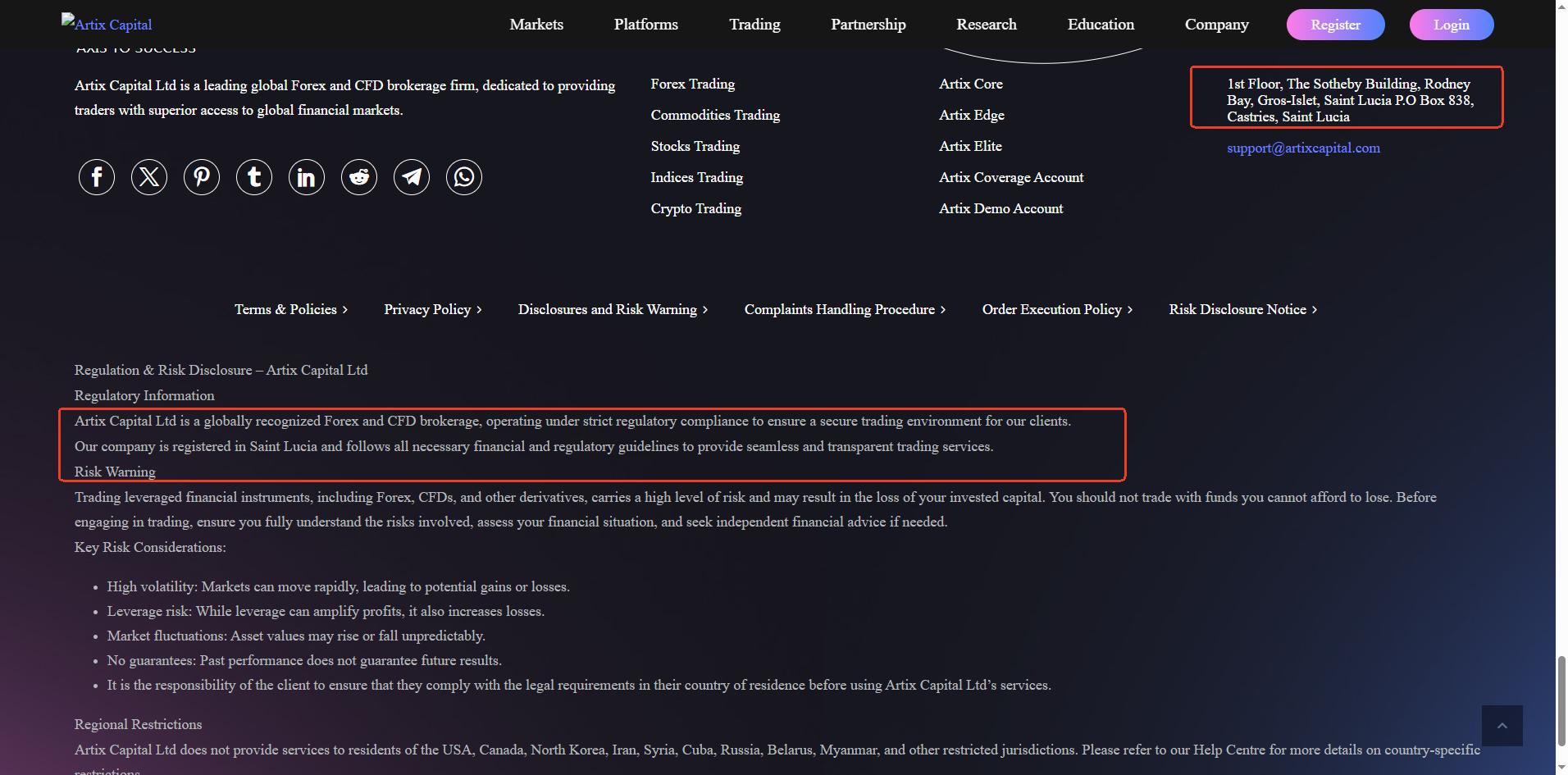This screenshot has height=775, width=1568.
Task: Click the Saint Lucia office address text
Action: pyautogui.click(x=1350, y=100)
